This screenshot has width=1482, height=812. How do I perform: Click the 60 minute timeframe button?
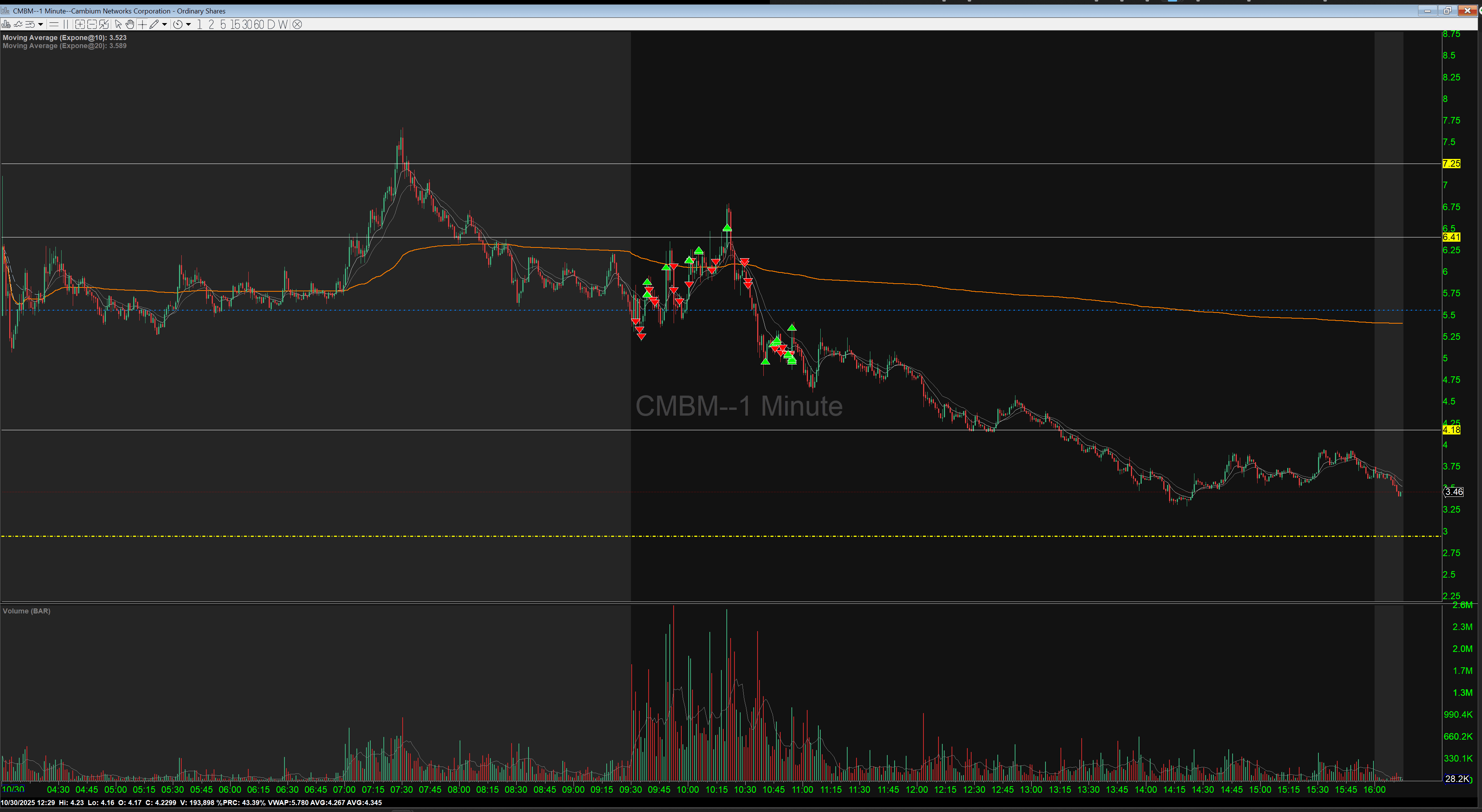pos(259,25)
